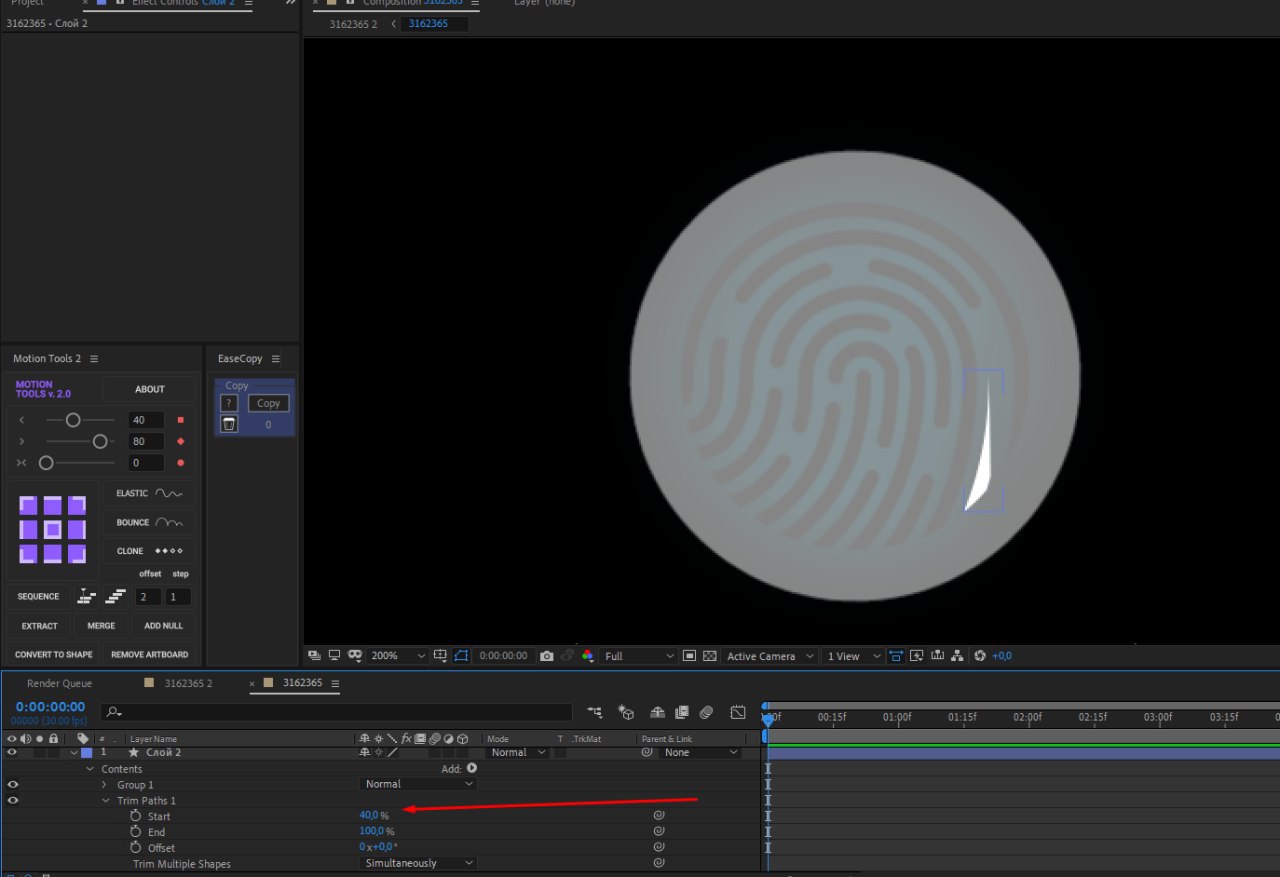Image resolution: width=1280 pixels, height=877 pixels.
Task: Toggle visibility of layer Слой 2
Action: [x=12, y=752]
